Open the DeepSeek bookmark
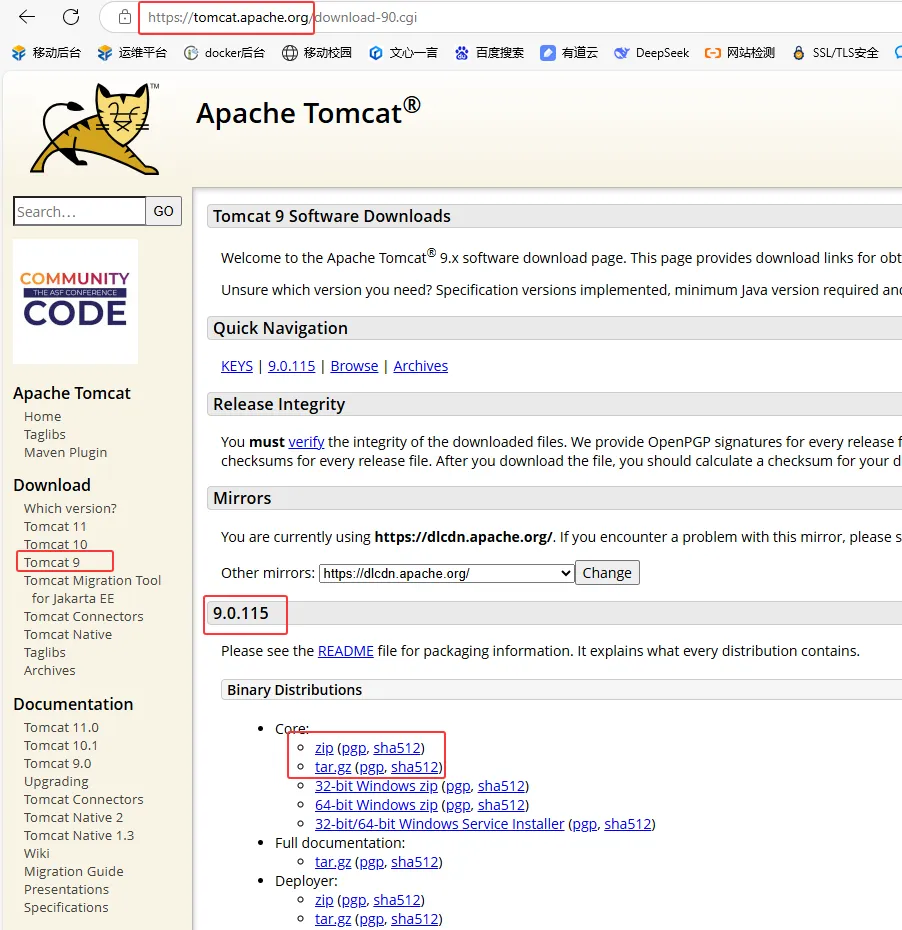This screenshot has height=930, width=902. click(x=651, y=53)
